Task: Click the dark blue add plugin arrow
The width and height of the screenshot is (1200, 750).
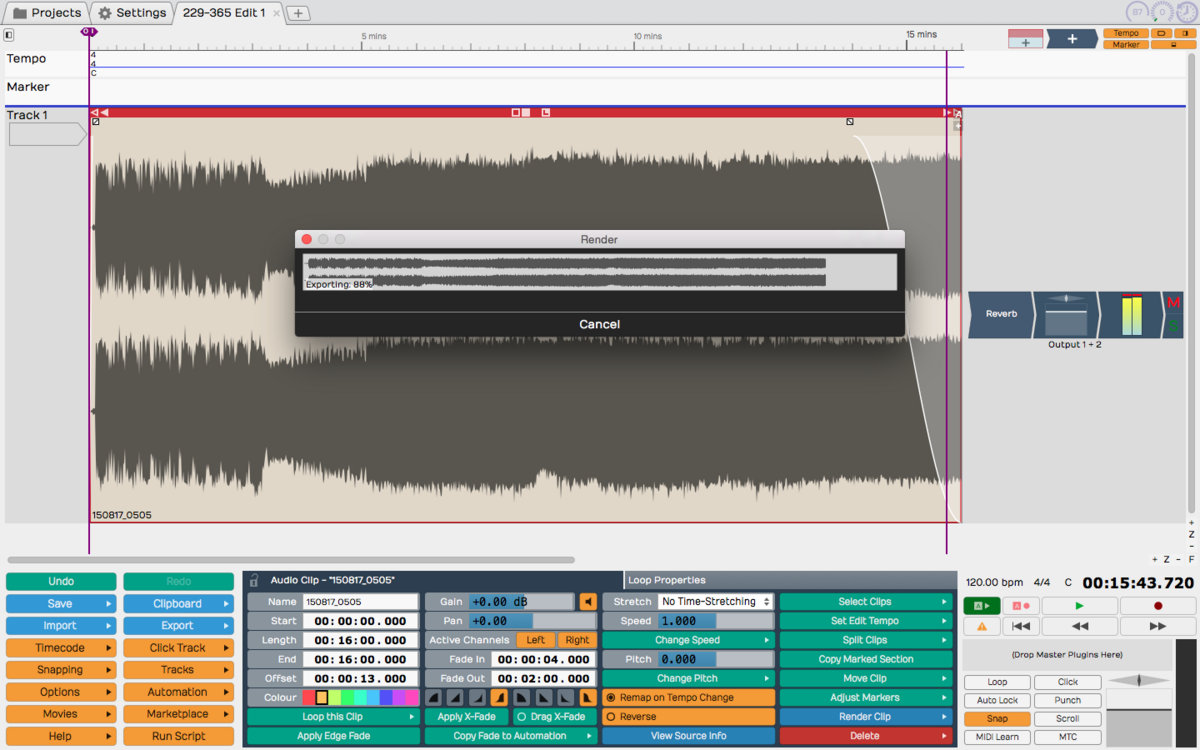Action: point(1071,39)
